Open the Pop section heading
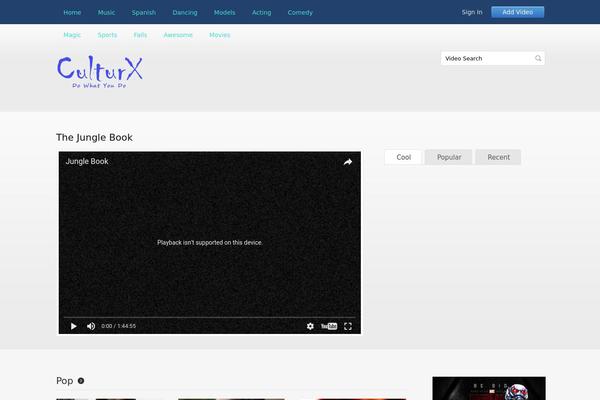Screen dimensions: 600x400 click(65, 381)
